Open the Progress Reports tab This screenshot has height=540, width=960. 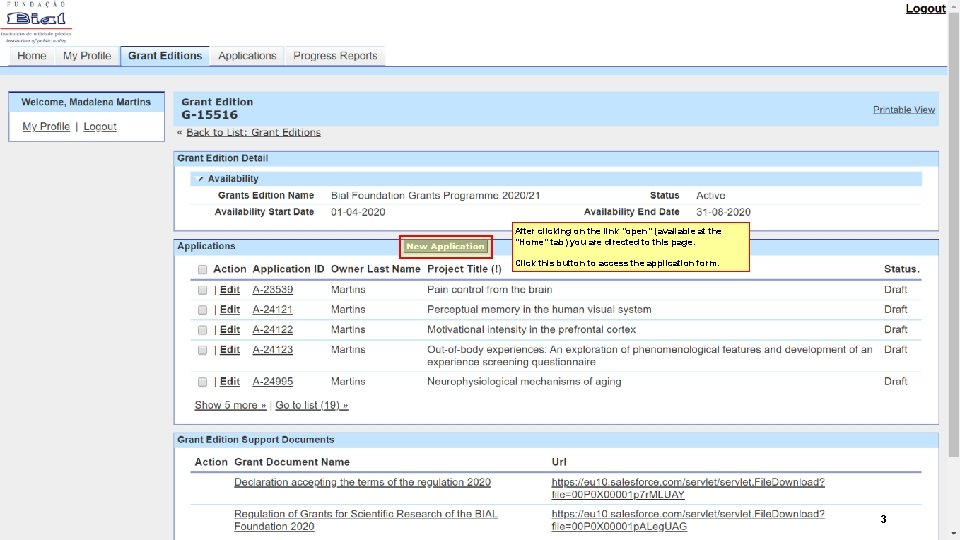335,56
